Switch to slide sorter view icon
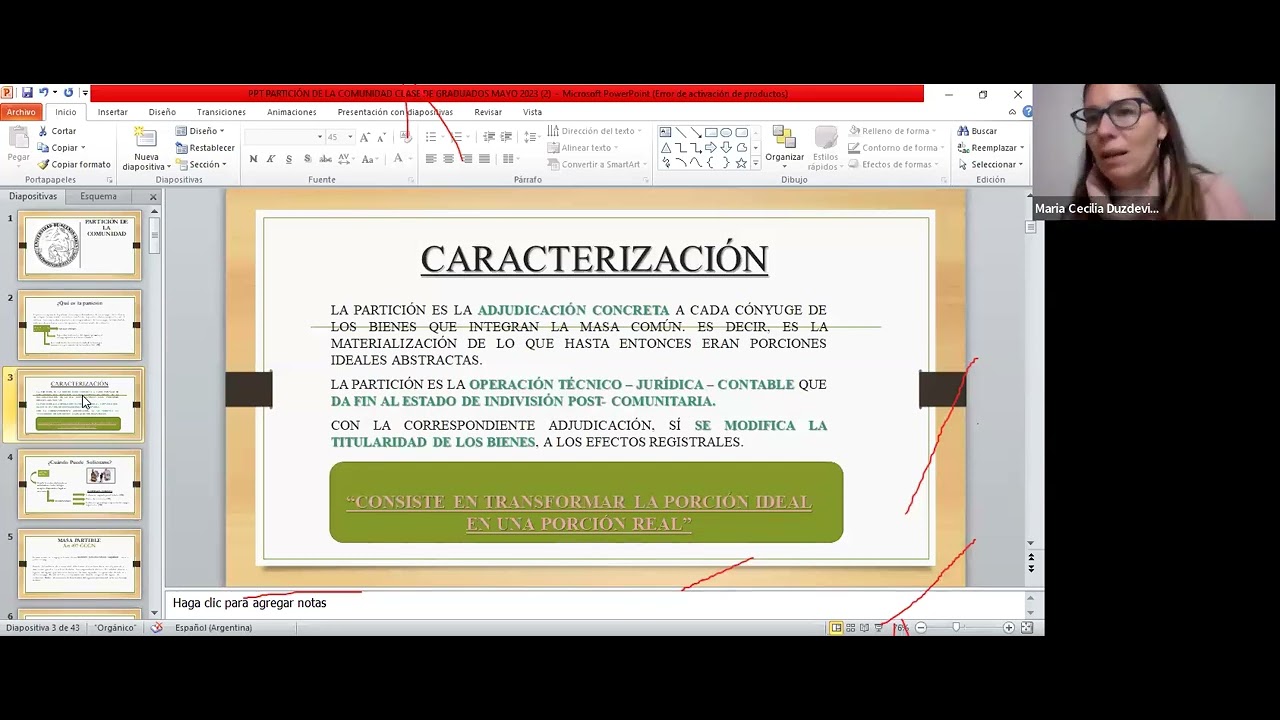Screen dimensions: 1280x720 pyautogui.click(x=851, y=627)
